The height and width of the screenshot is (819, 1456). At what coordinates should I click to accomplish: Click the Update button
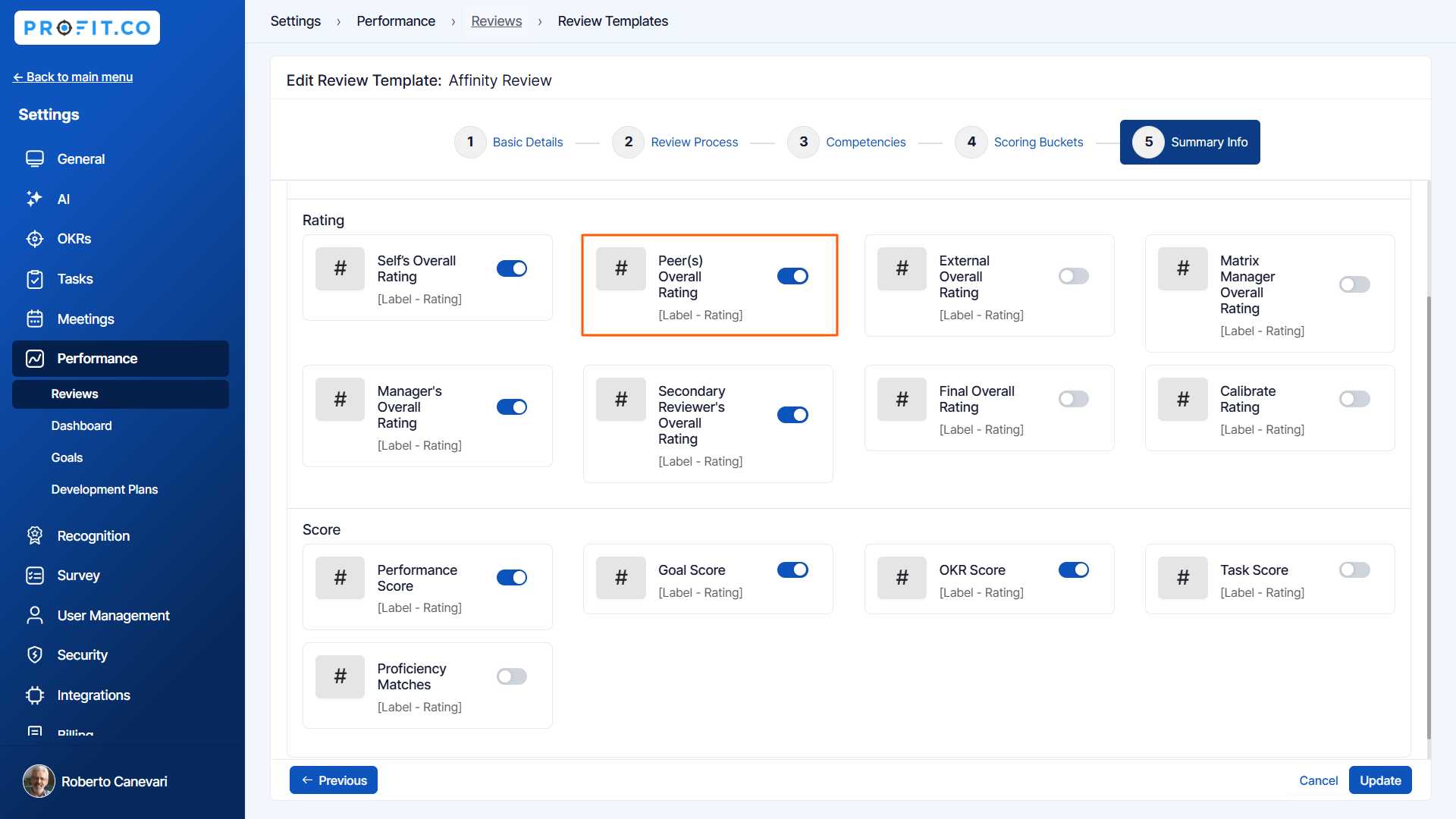(1379, 780)
